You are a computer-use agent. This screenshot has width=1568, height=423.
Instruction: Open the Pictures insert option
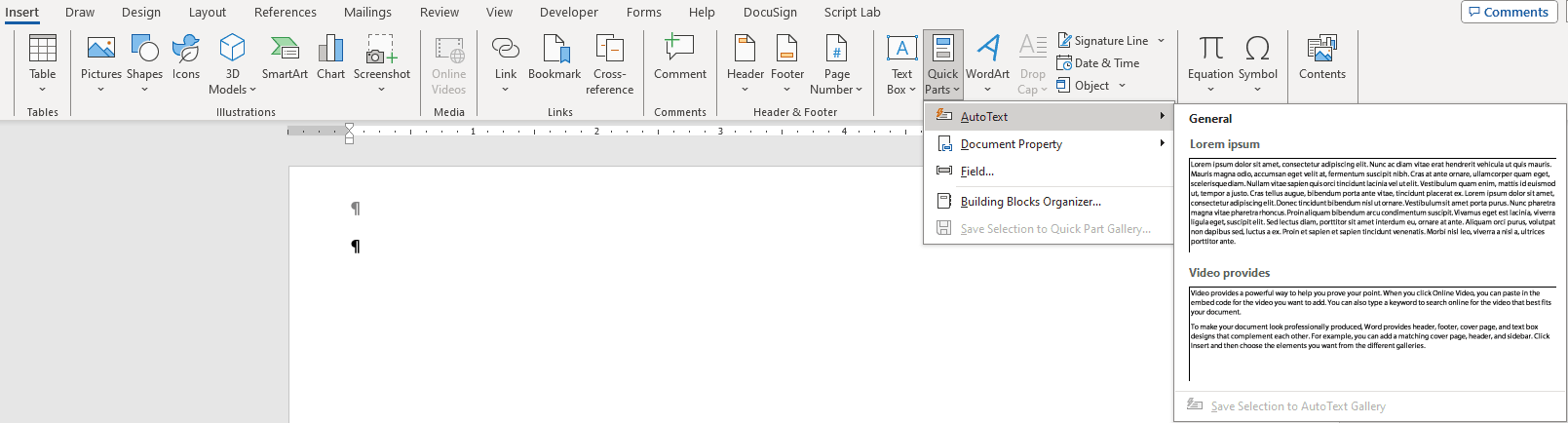[x=101, y=63]
